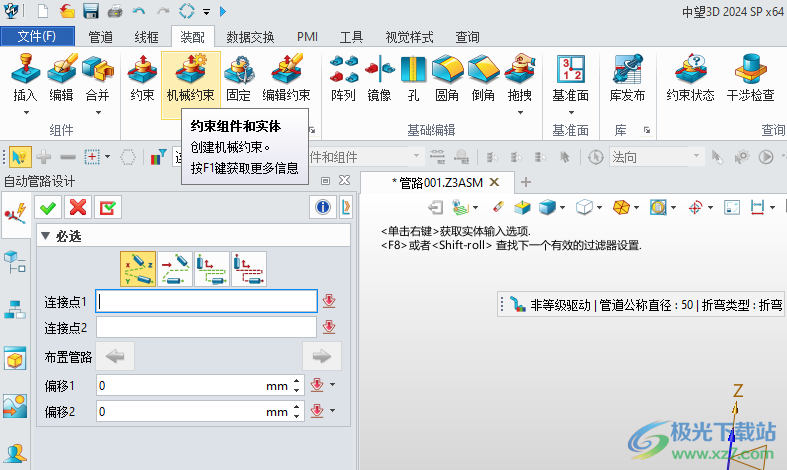Click the Insert component tool (插入)
Viewport: 787px width, 470px height.
[25, 78]
